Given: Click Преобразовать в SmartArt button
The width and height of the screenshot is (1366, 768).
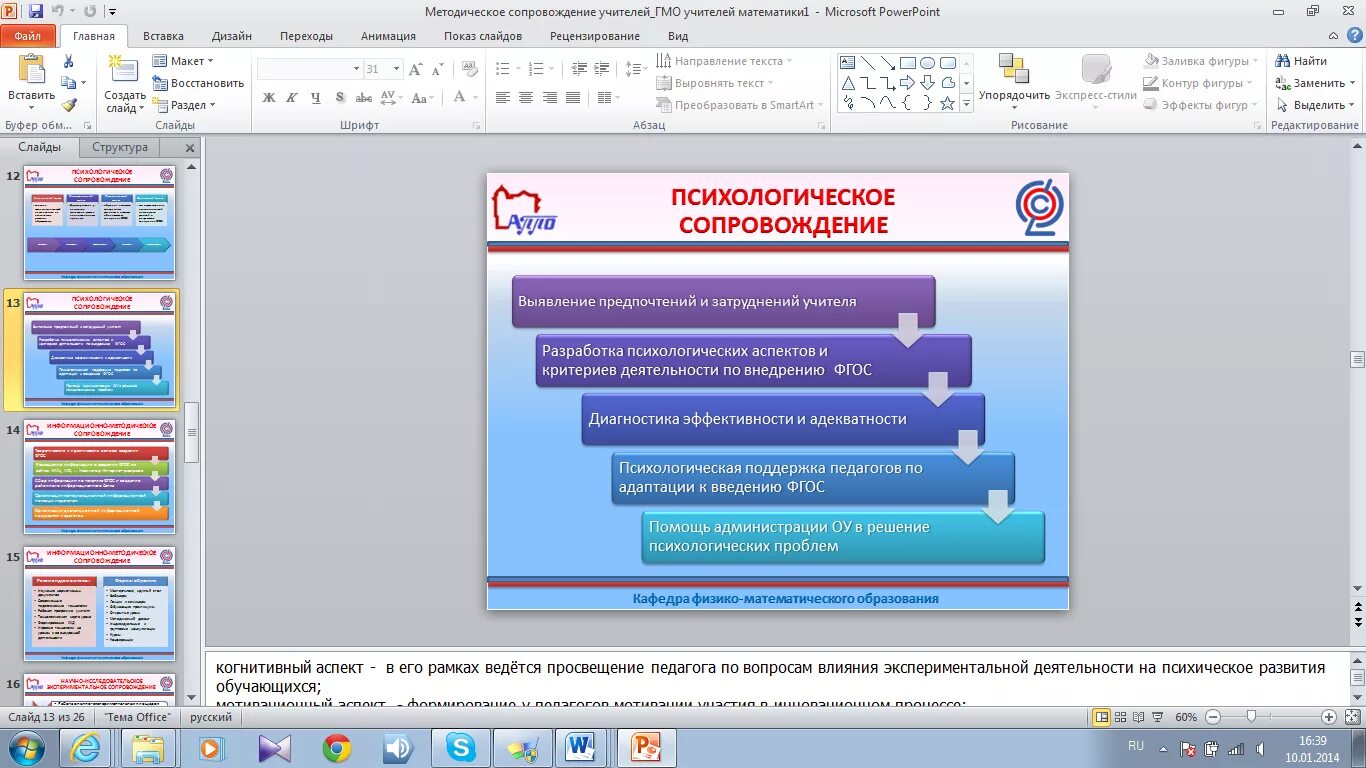Looking at the screenshot, I should tap(741, 105).
